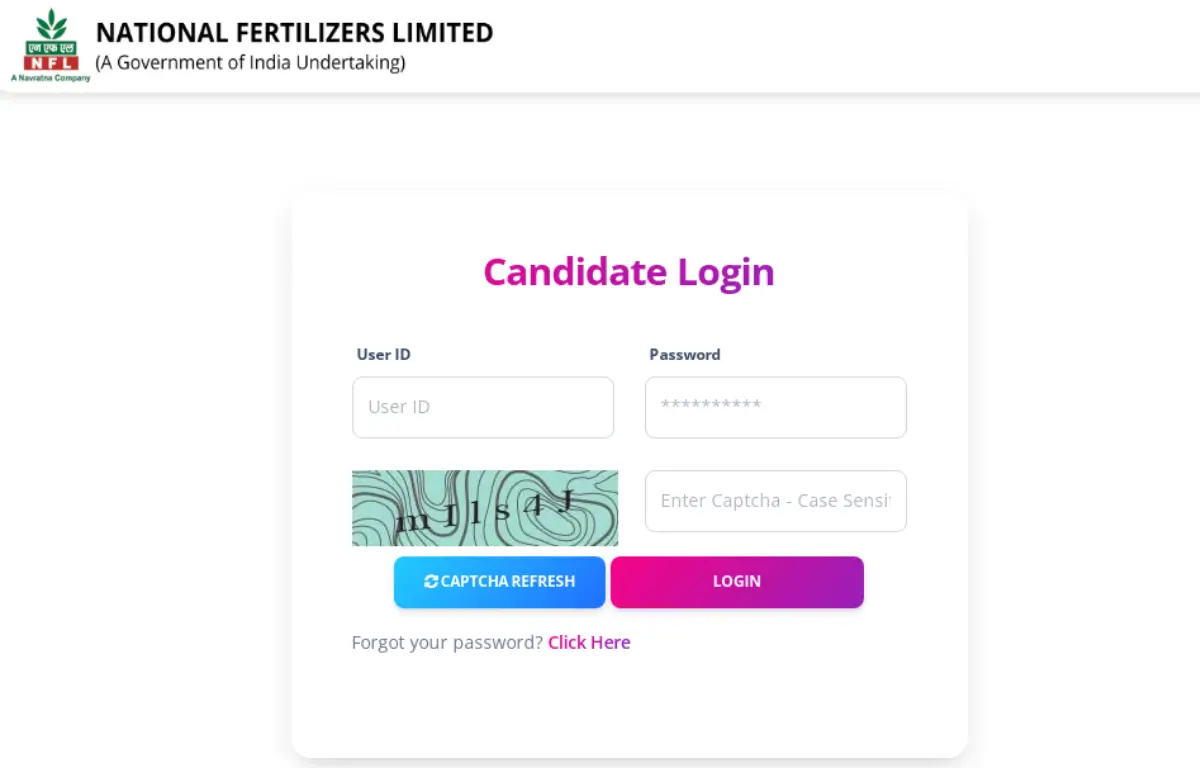Image resolution: width=1200 pixels, height=768 pixels.
Task: Click the National Fertilizers Limited title
Action: pos(294,33)
